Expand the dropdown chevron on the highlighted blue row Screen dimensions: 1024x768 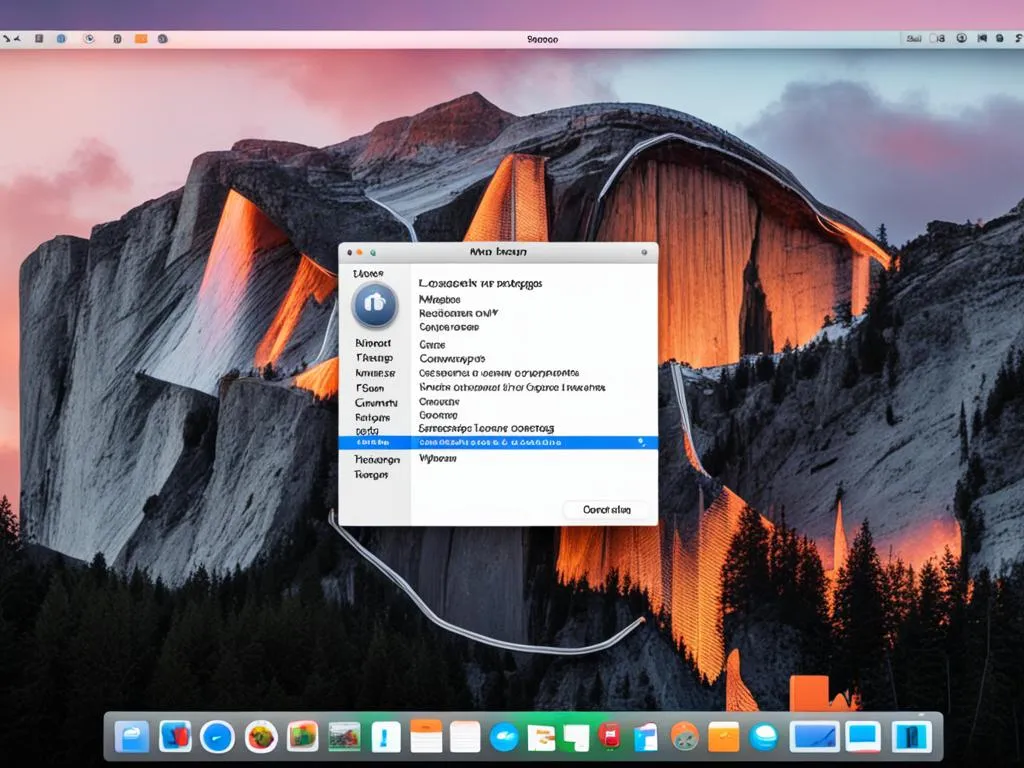coord(643,441)
